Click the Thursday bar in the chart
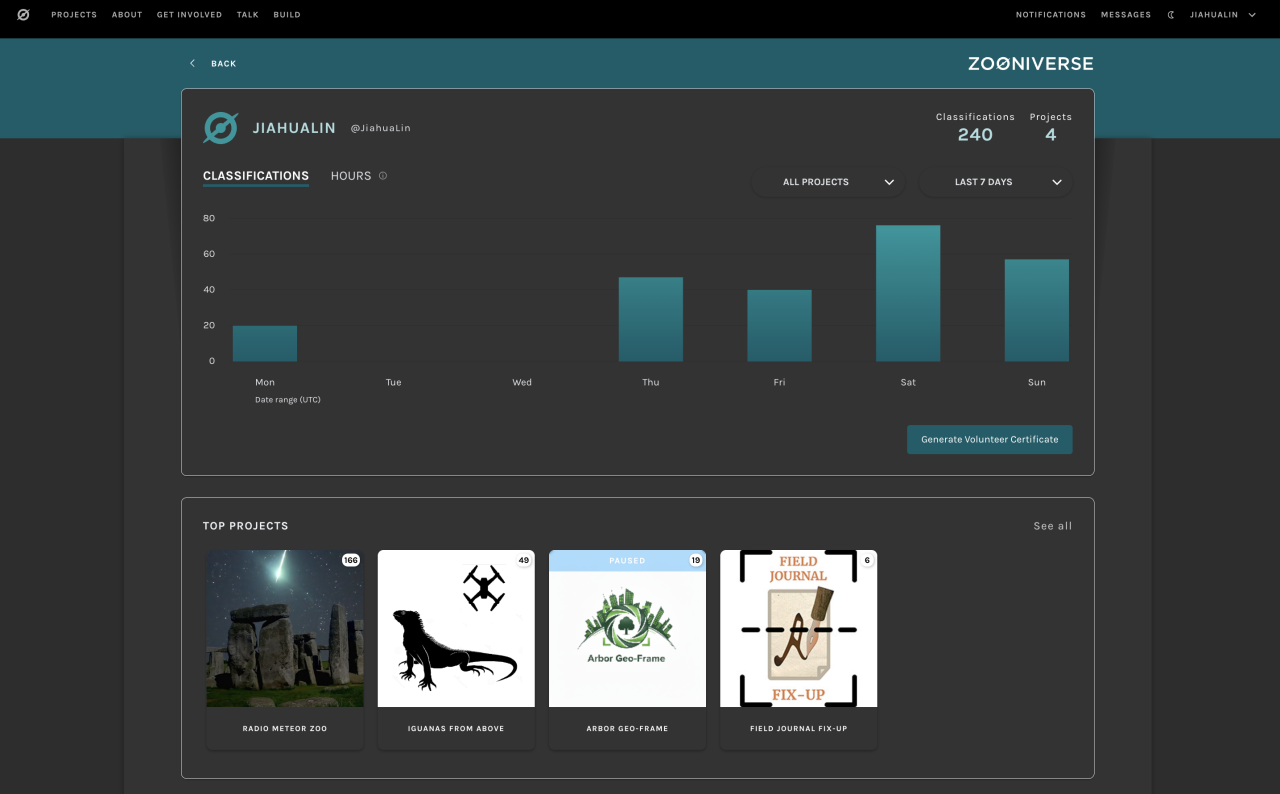Screen dimensions: 1280x794 coord(651,320)
